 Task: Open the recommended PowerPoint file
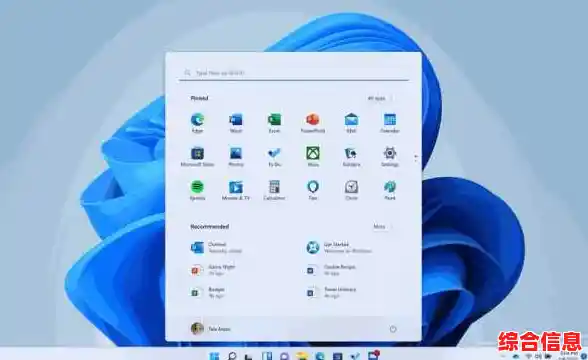click(x=213, y=270)
